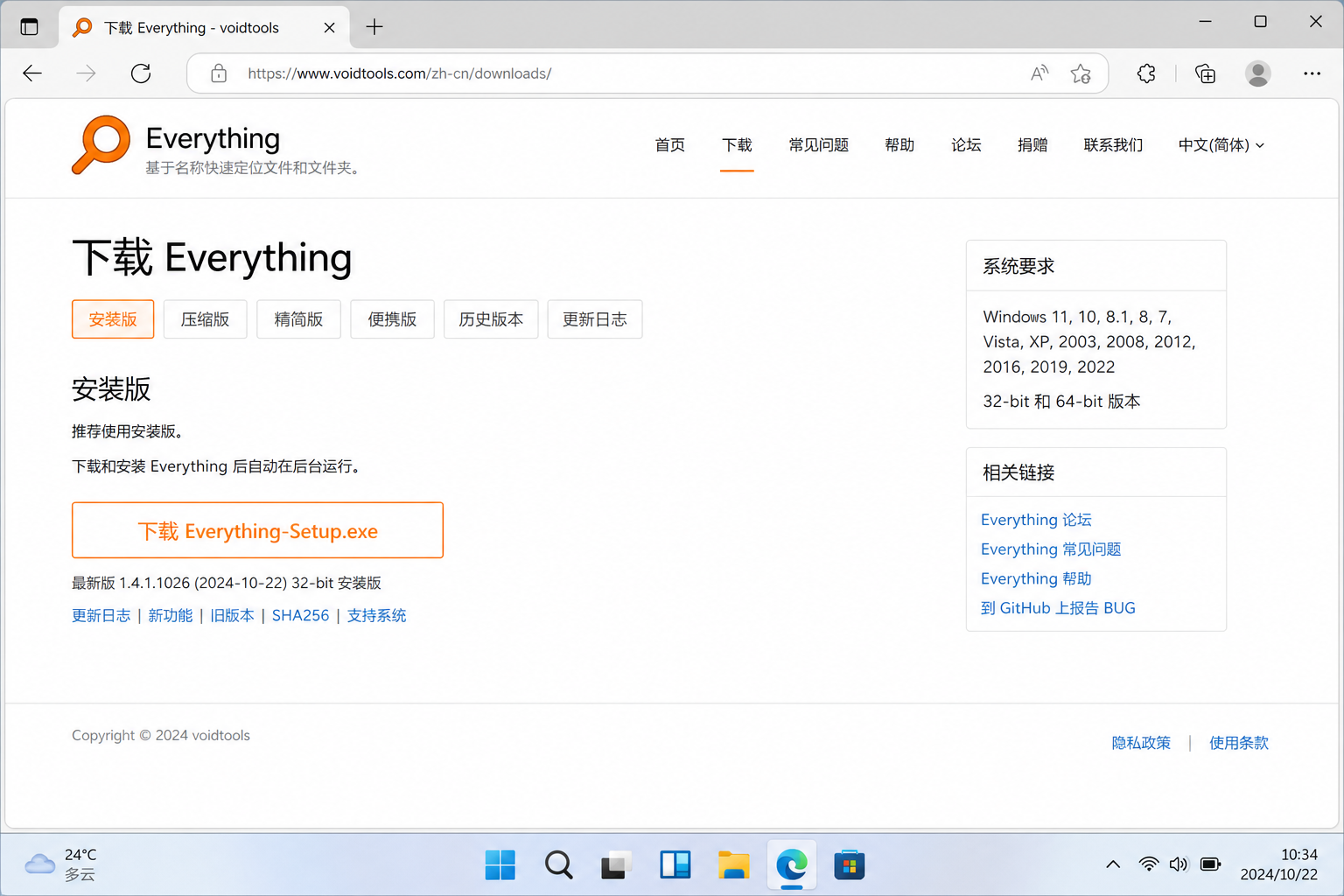Switch to the 精简版 tab
Image resolution: width=1344 pixels, height=896 pixels.
298,319
